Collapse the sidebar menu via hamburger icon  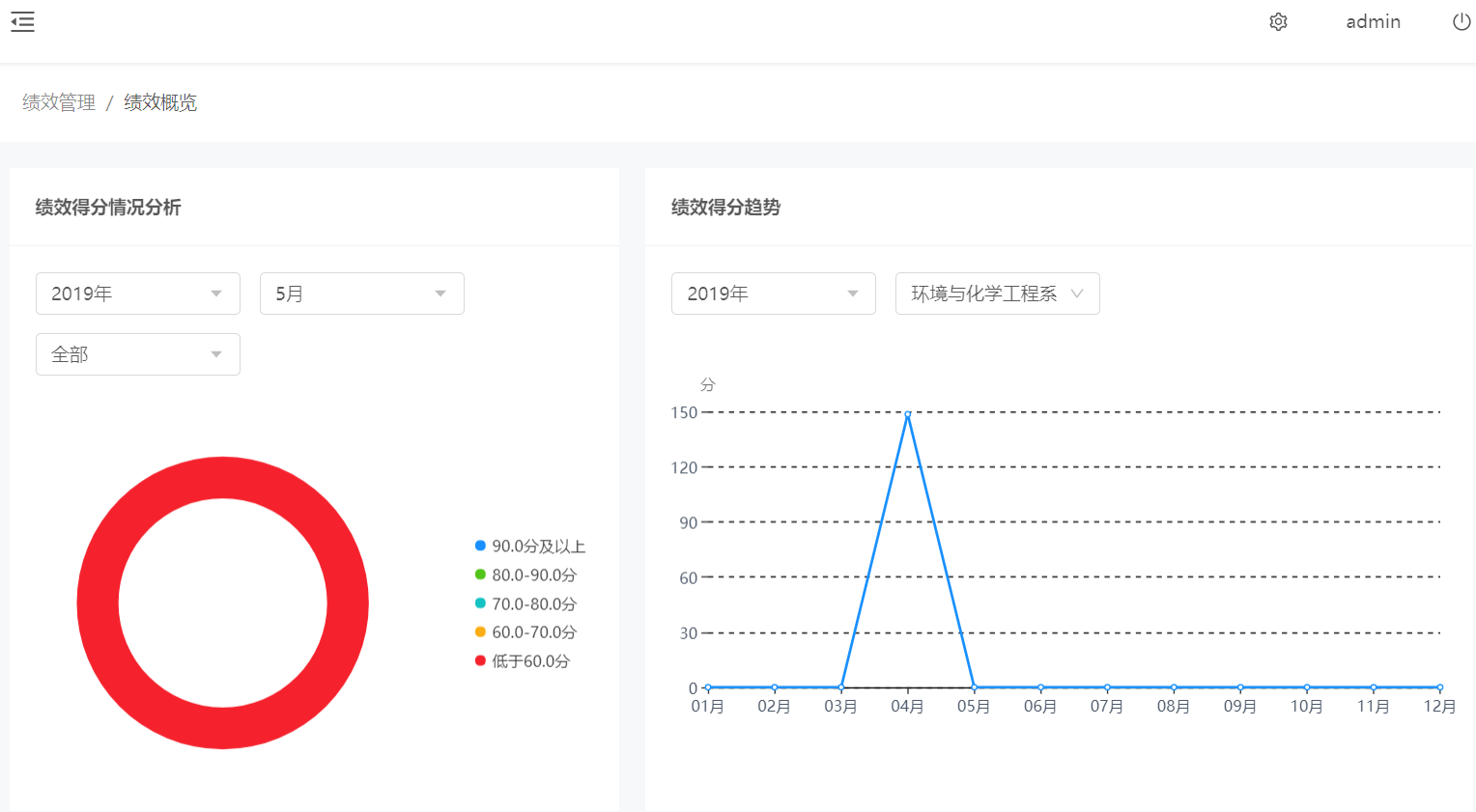tap(23, 22)
